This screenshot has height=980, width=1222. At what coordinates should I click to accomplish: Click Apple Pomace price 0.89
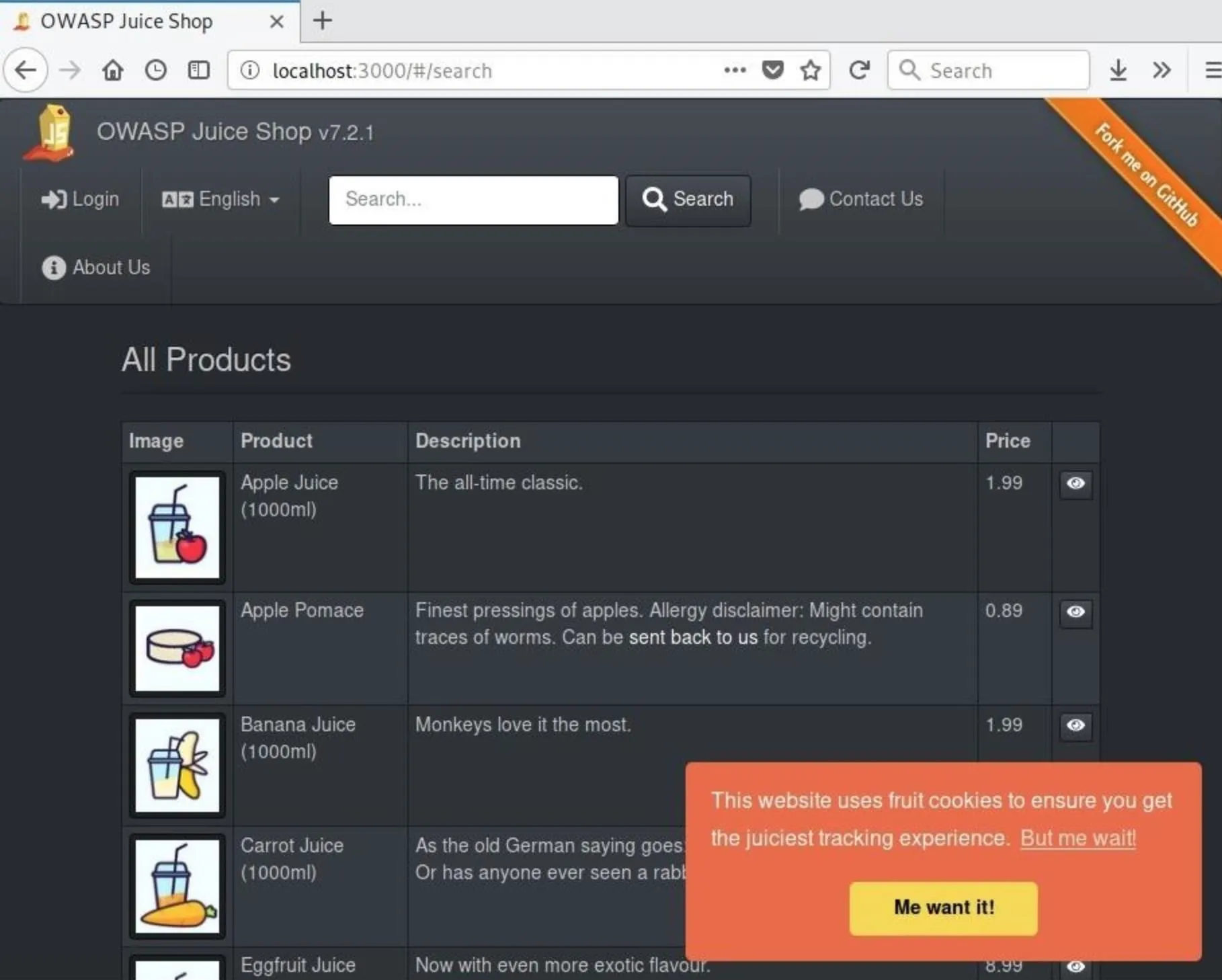[x=1004, y=610]
